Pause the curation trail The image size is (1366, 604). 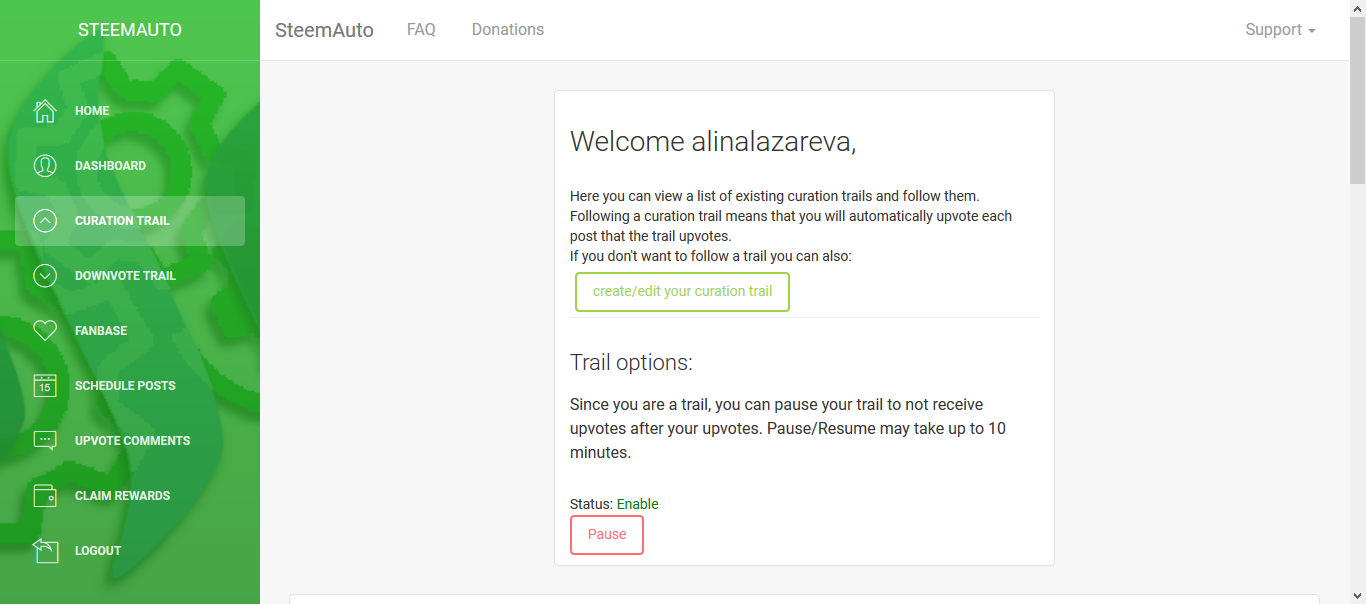(x=607, y=535)
